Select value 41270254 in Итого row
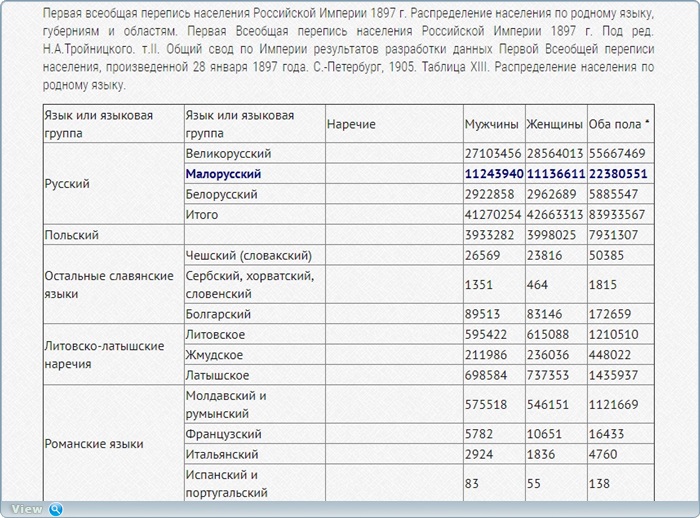Viewport: 700px width, 518px height. [x=493, y=215]
